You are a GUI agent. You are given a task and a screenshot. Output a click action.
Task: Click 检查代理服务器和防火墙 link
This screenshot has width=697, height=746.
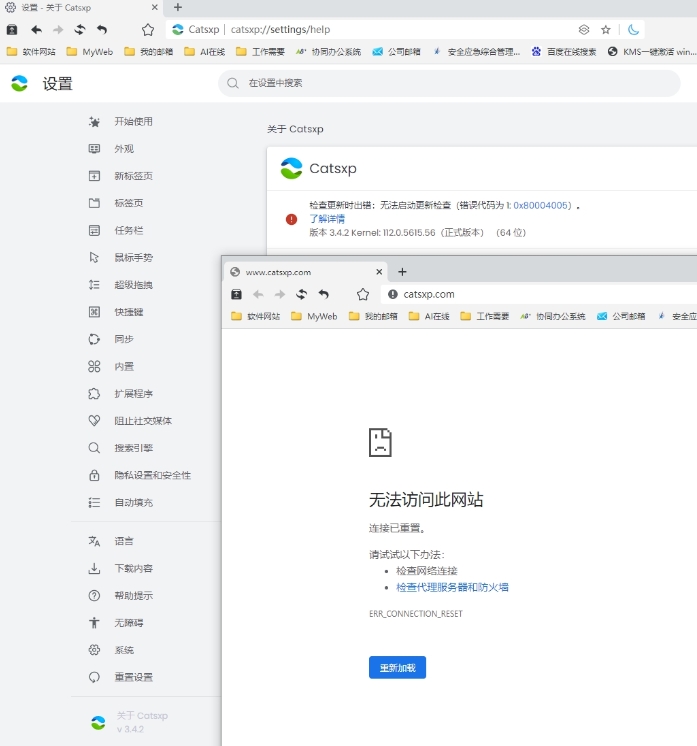tap(452, 587)
